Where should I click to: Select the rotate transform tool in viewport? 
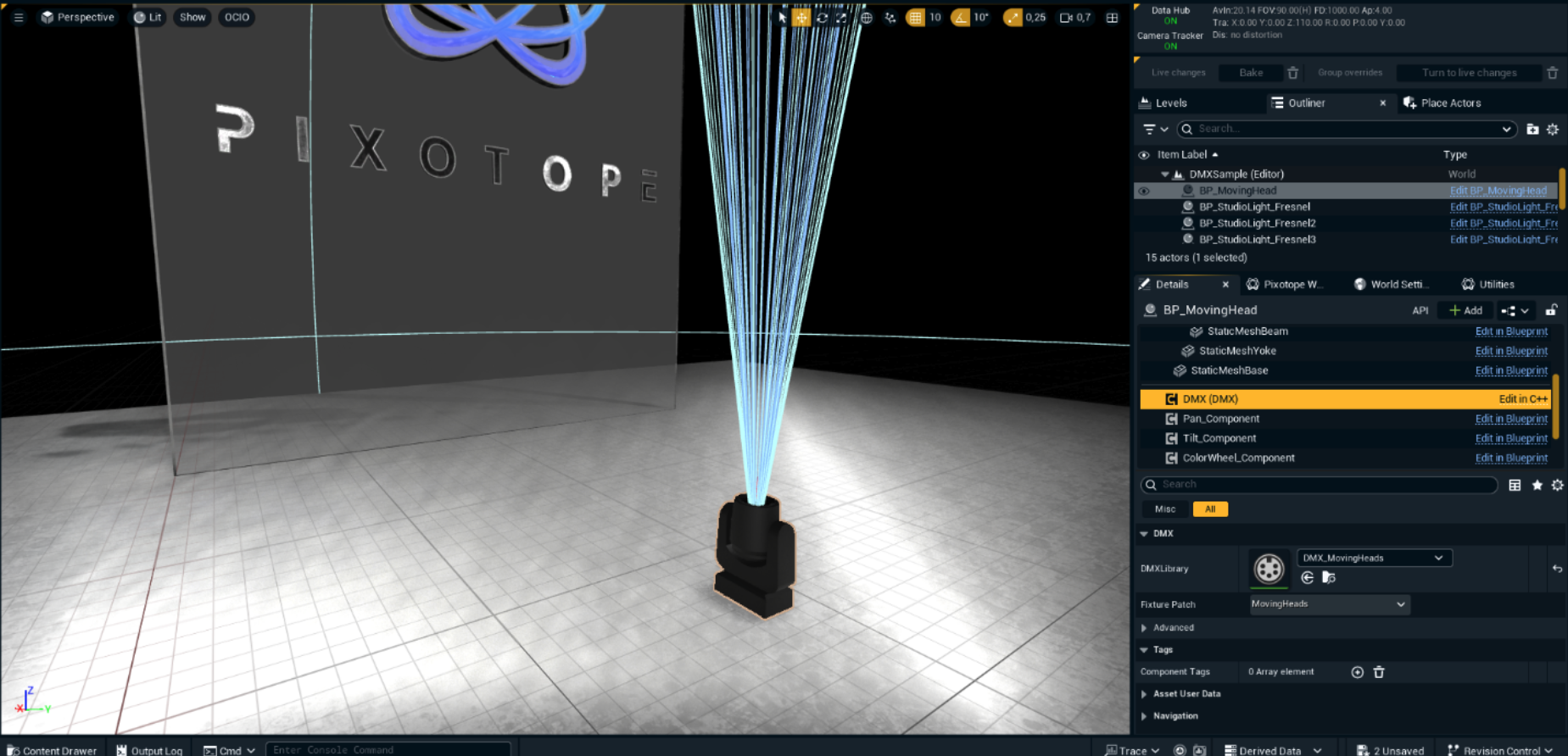pyautogui.click(x=822, y=17)
